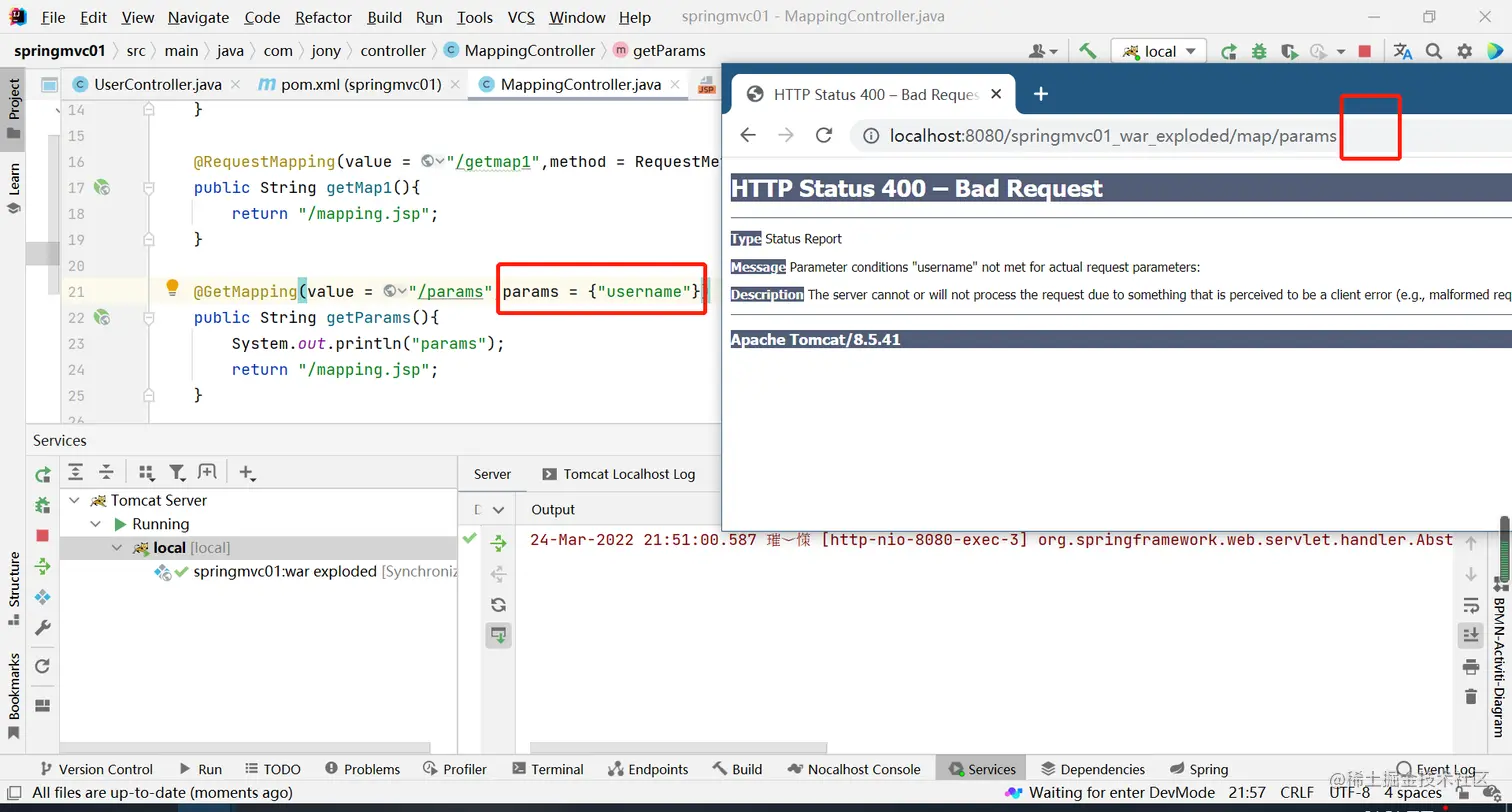Stop Tomcat with the Services red stop icon
The image size is (1512, 812).
[x=42, y=536]
